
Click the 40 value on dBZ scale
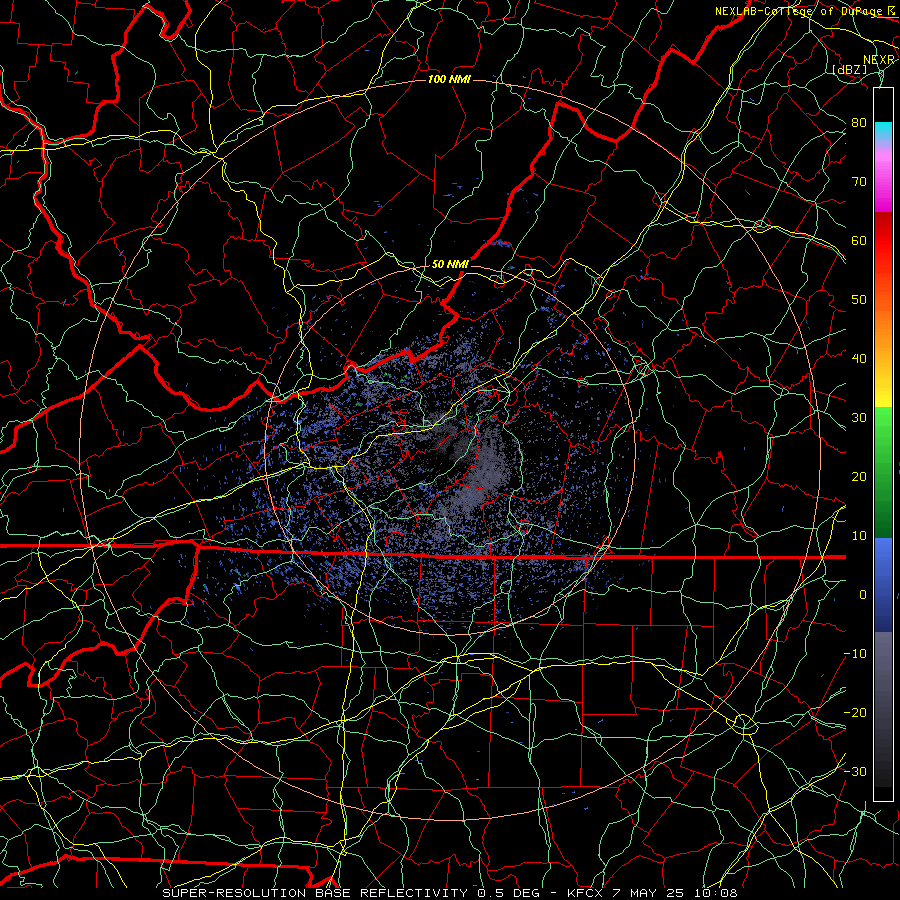click(859, 359)
